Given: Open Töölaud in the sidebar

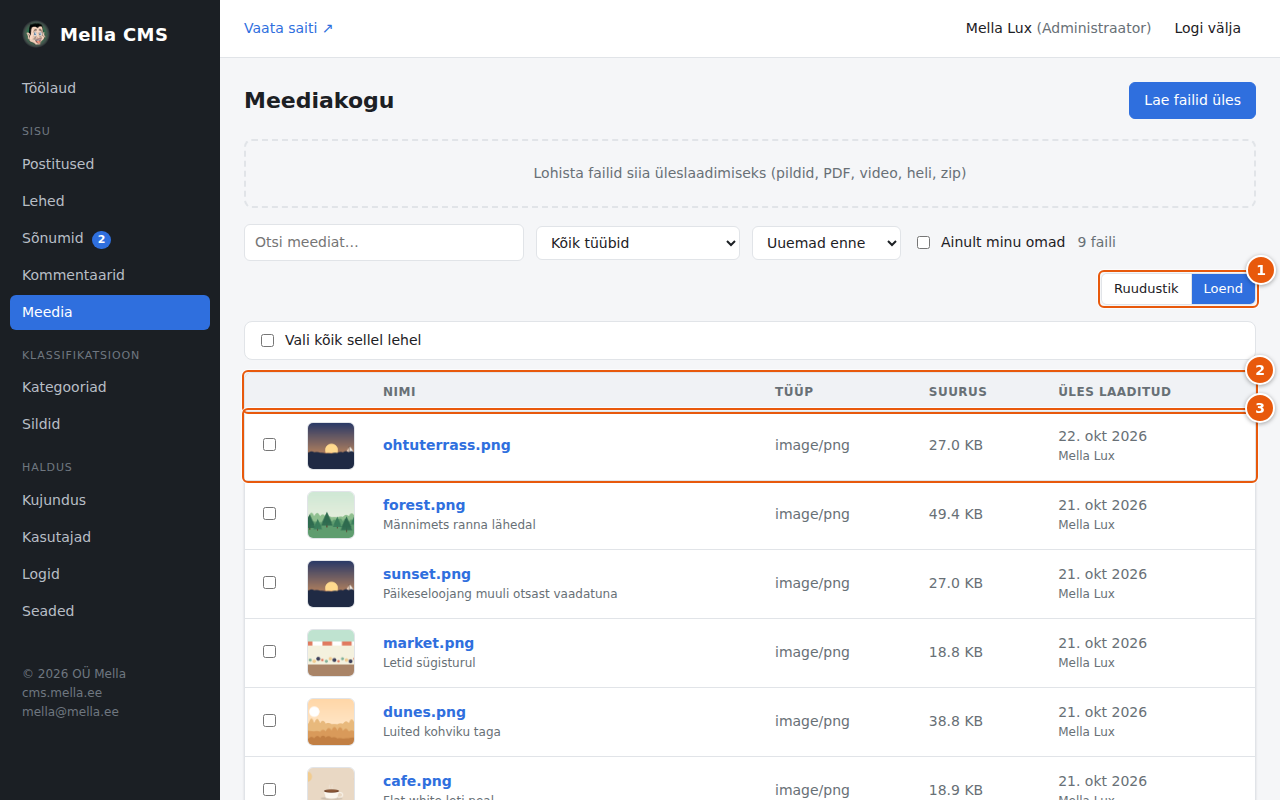Looking at the screenshot, I should (x=110, y=88).
